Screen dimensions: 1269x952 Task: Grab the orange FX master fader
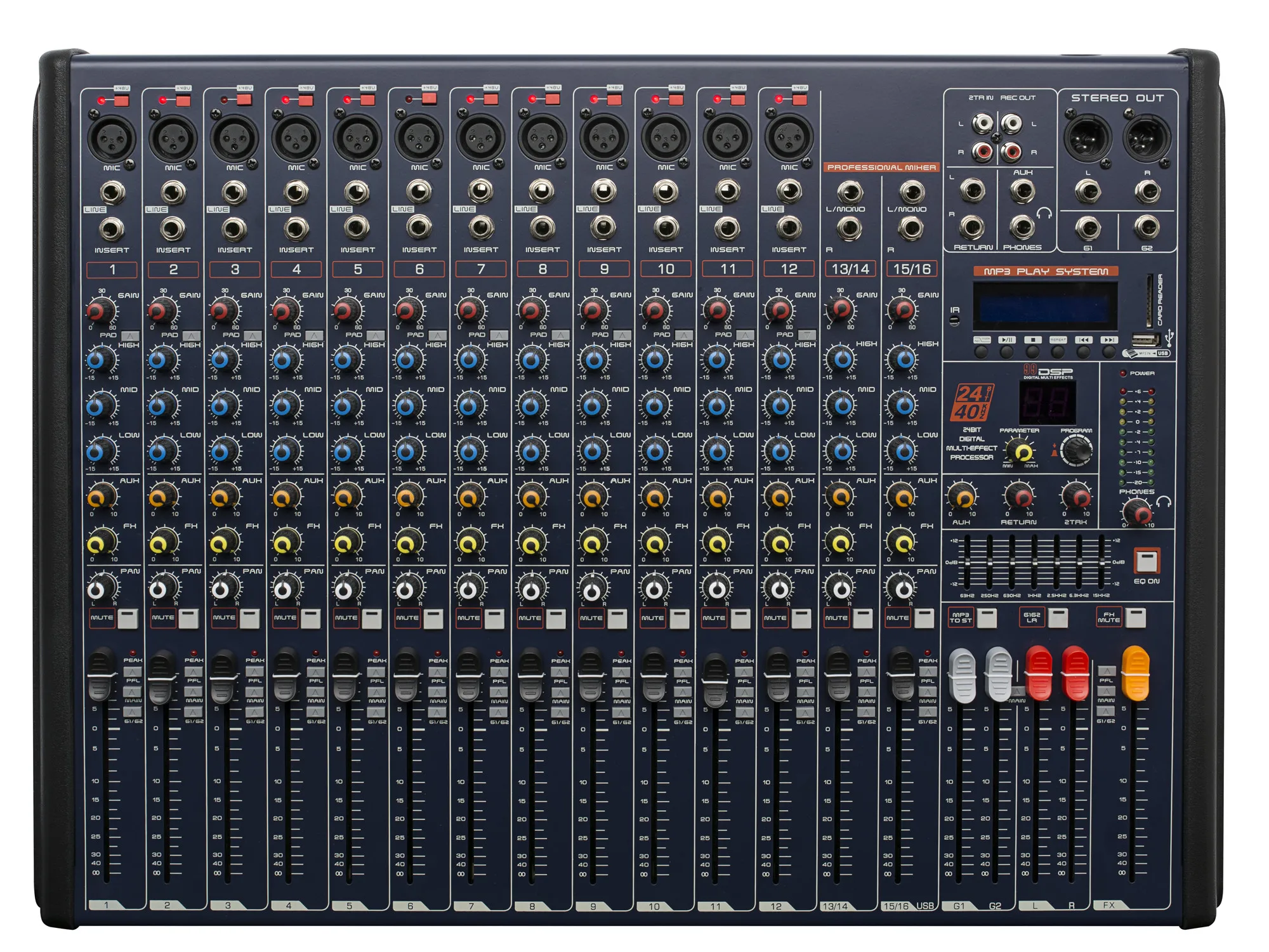pyautogui.click(x=1136, y=673)
